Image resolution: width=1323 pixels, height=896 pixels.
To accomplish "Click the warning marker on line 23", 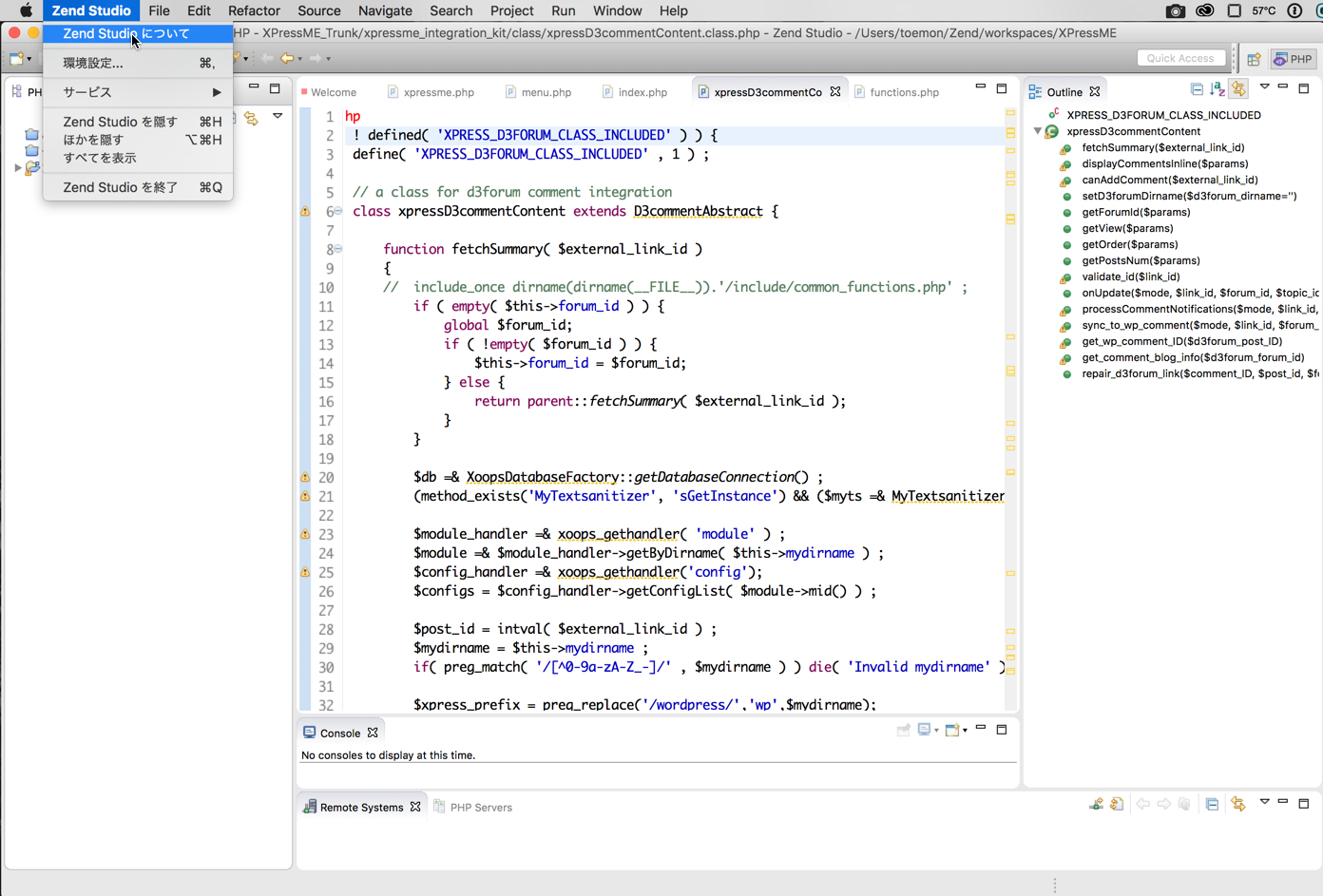I will [x=305, y=534].
